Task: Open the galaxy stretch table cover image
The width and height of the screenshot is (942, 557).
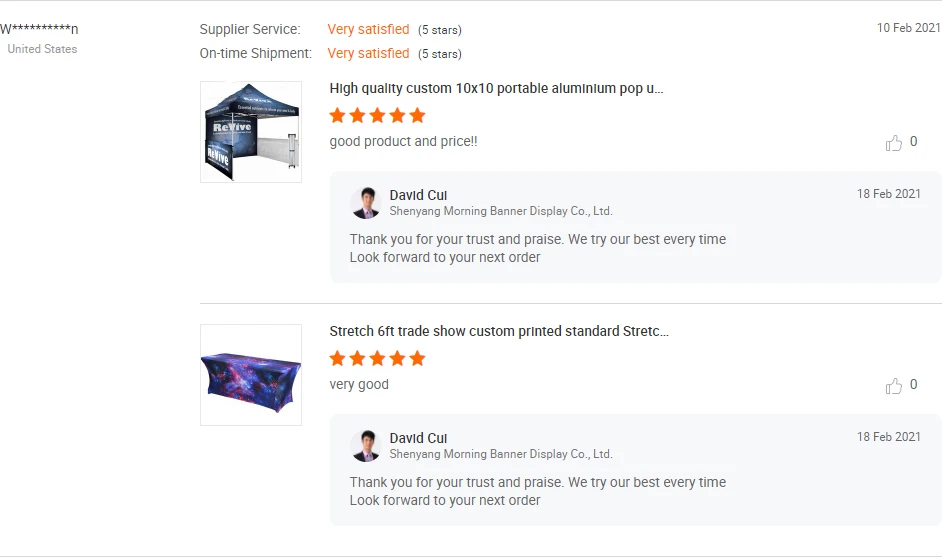Action: coord(251,375)
